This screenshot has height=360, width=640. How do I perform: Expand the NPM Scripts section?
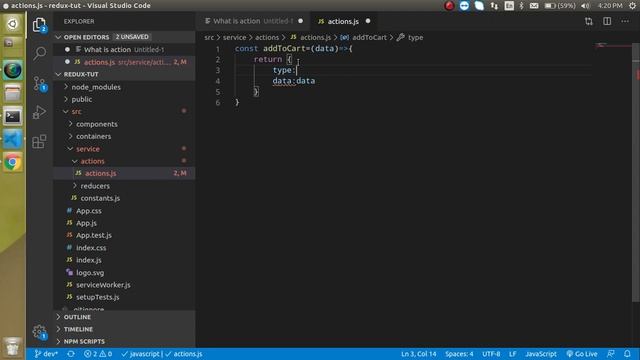point(124,342)
